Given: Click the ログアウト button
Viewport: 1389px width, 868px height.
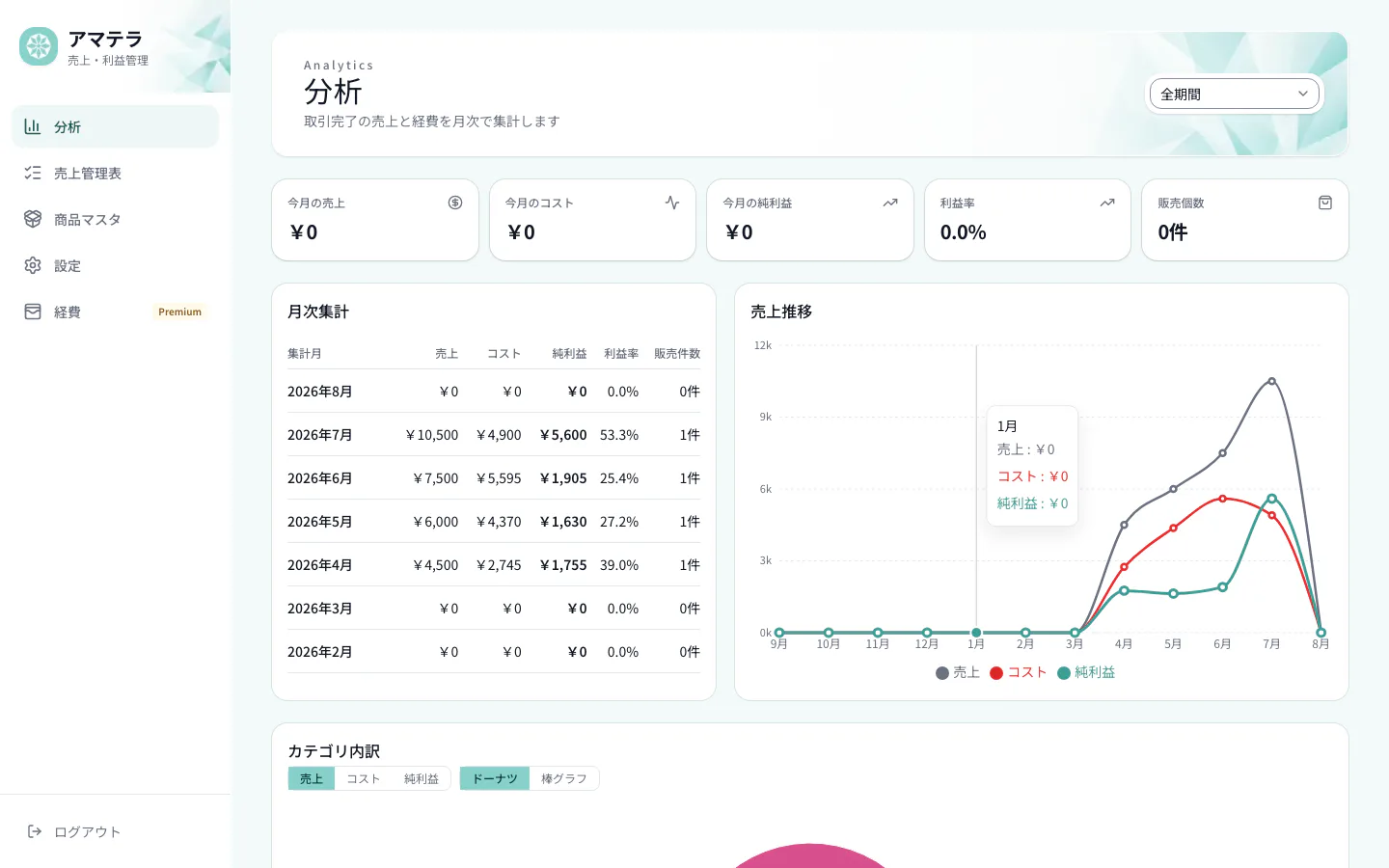Looking at the screenshot, I should pos(116,831).
